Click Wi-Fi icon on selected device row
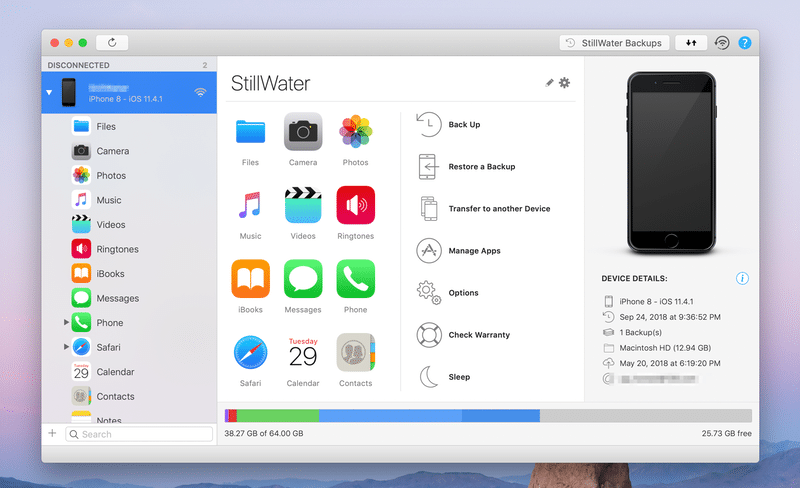Viewport: 800px width, 488px height. pos(201,92)
